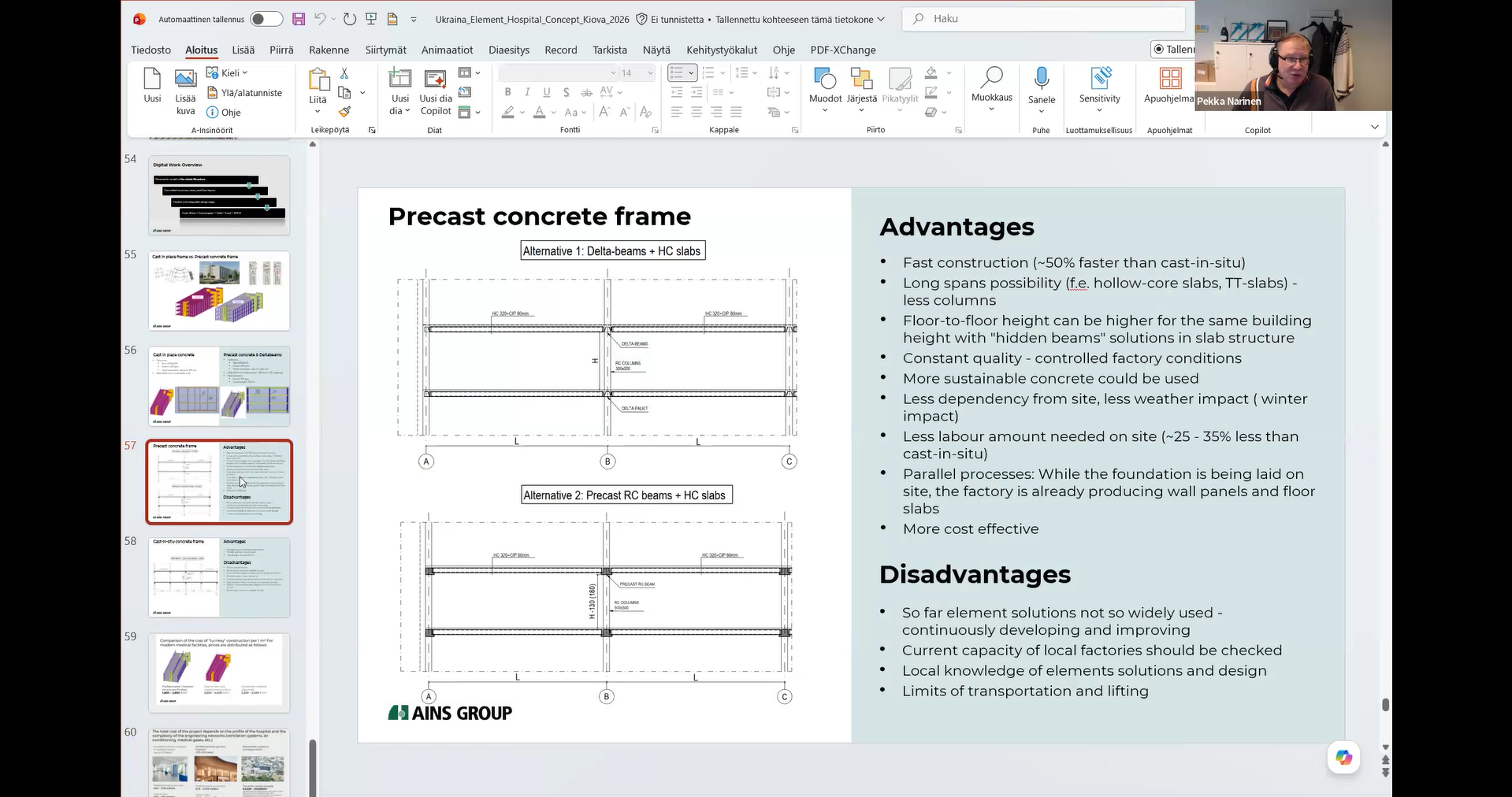Click the slide title Precast concrete frame
This screenshot has width=1512, height=797.
(x=540, y=216)
